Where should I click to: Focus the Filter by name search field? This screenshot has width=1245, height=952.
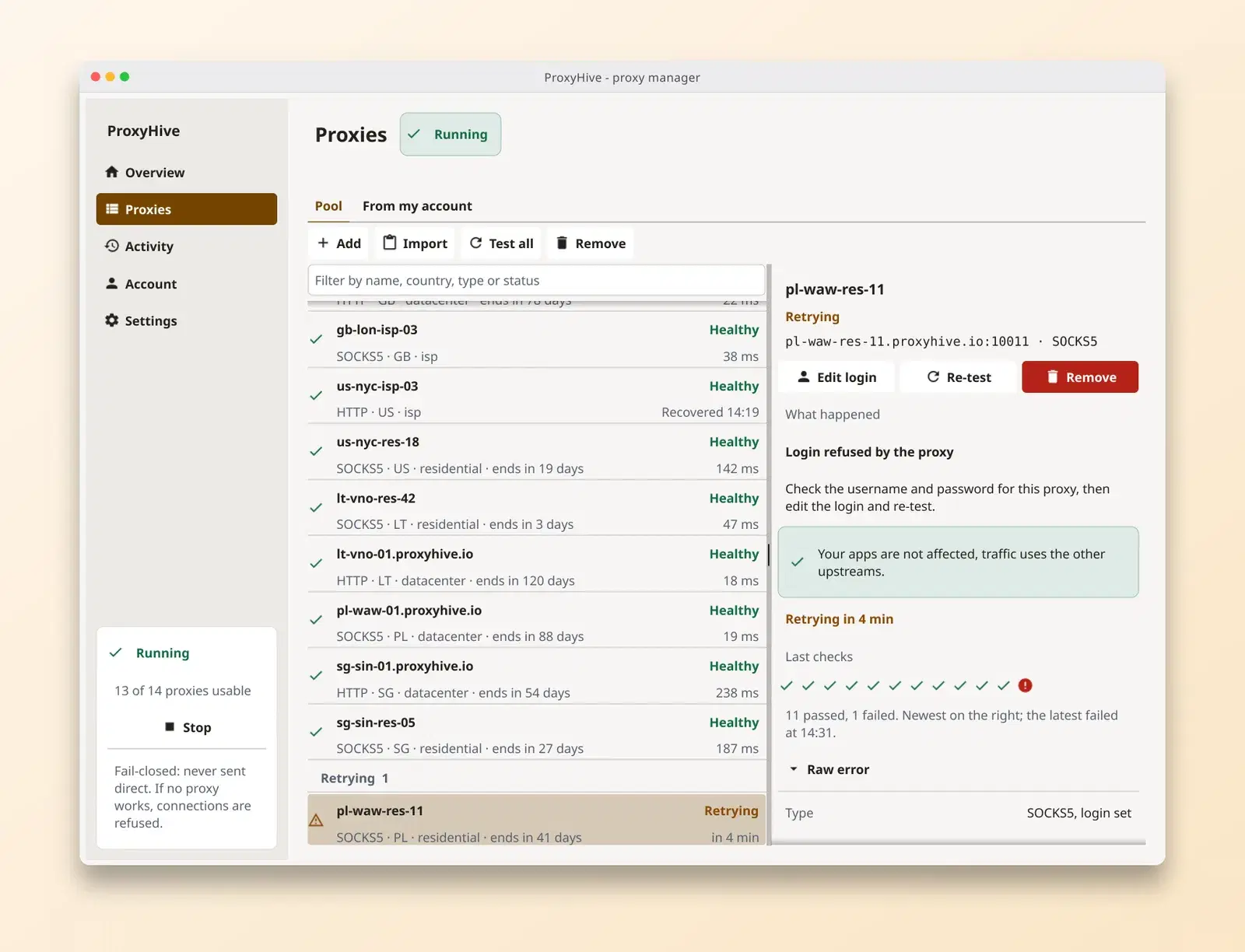click(x=536, y=280)
